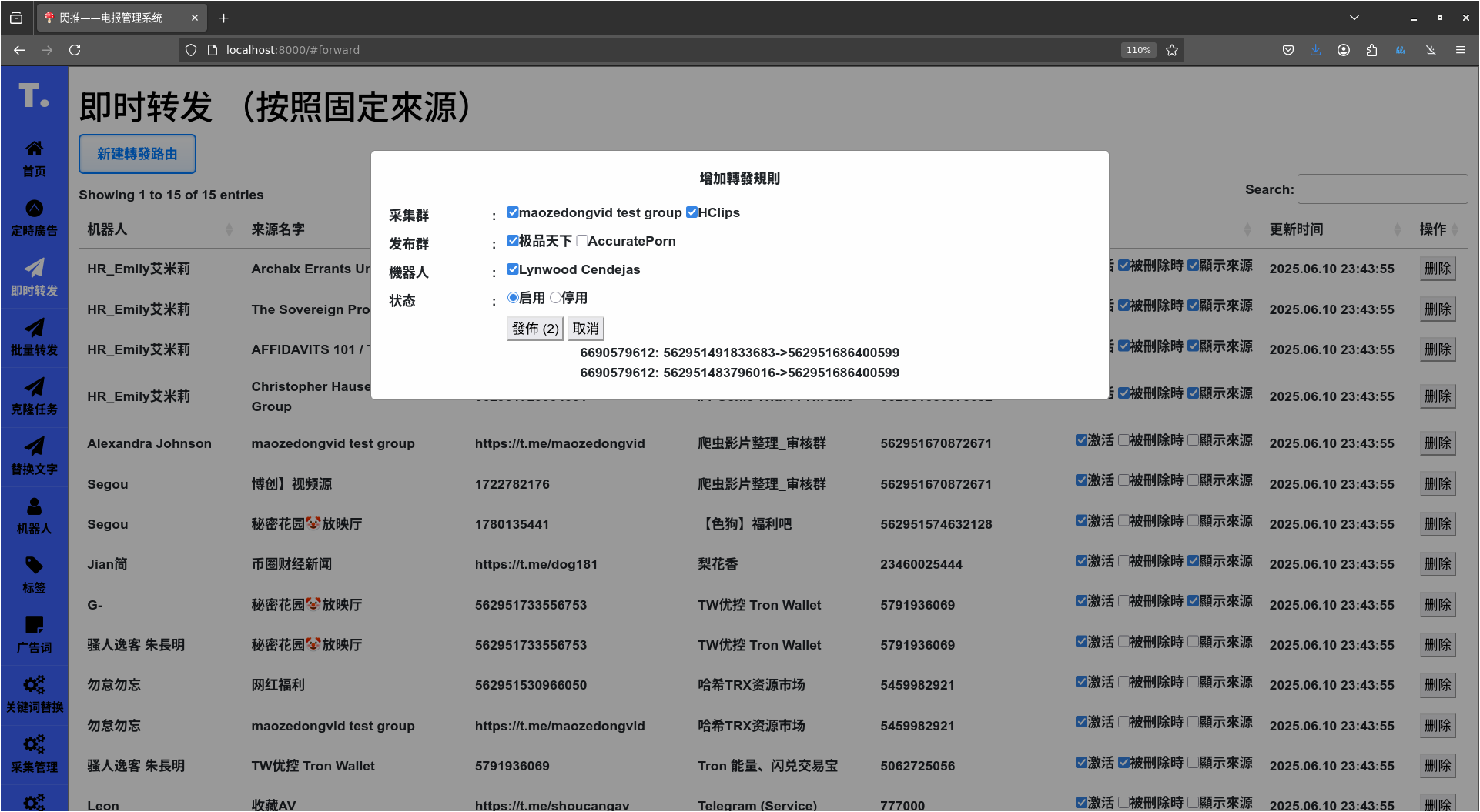Open the 首页 home sidebar icon

pos(34,158)
